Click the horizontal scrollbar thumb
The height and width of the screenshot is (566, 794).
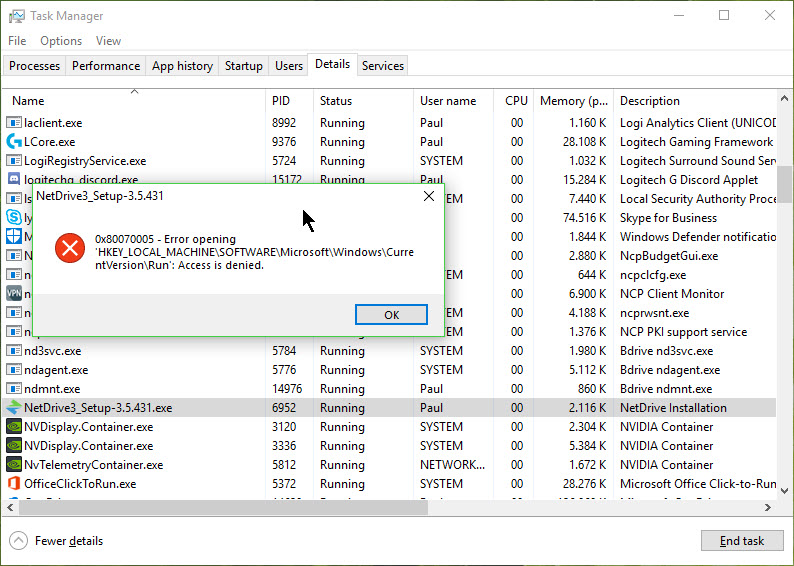(x=223, y=507)
